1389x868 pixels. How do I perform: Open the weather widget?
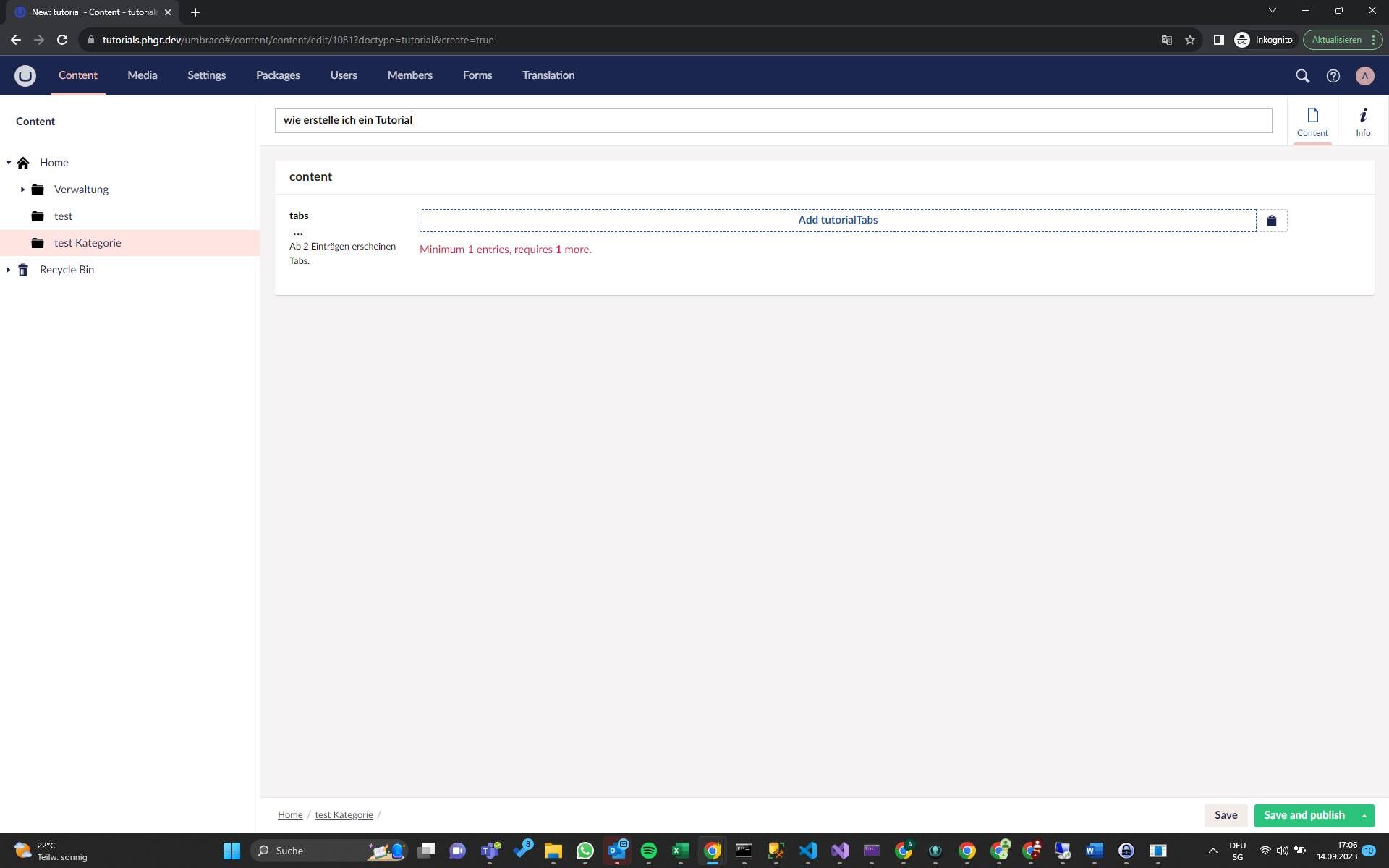pyautogui.click(x=52, y=851)
